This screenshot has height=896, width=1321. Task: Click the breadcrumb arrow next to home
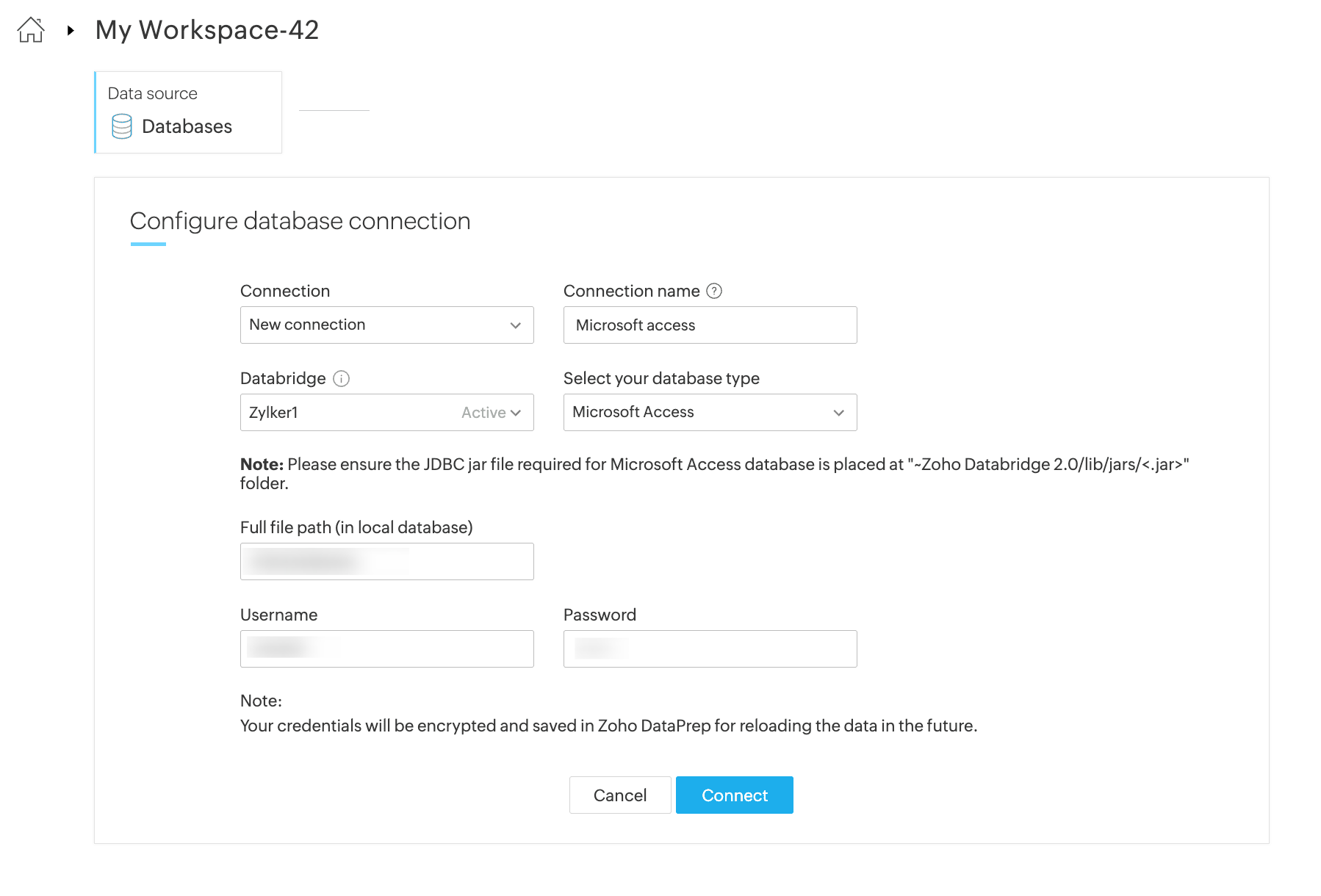pyautogui.click(x=71, y=30)
